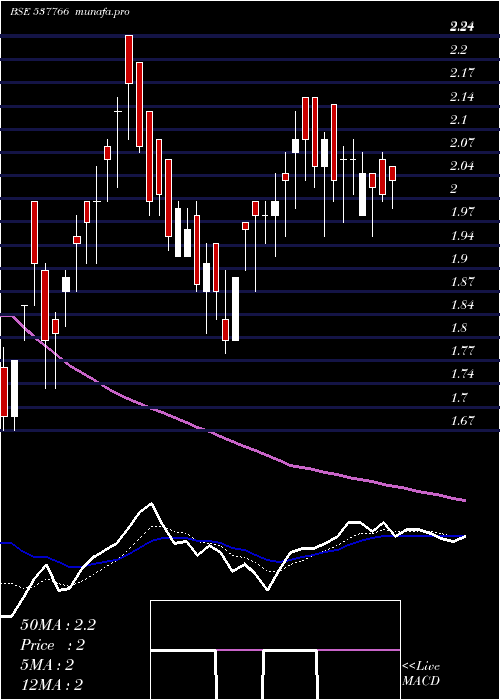Select the 1.87 price axis label
The width and height of the screenshot is (500, 700).
click(462, 282)
